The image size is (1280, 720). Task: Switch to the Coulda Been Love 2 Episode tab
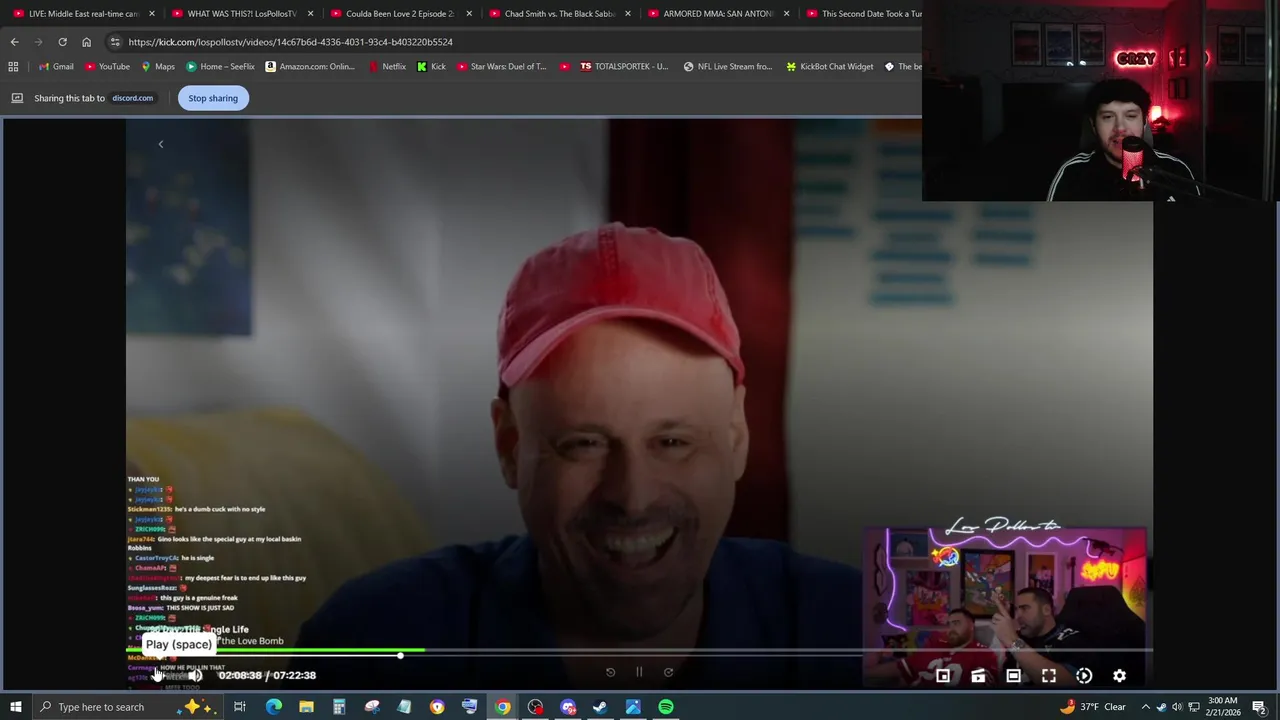[399, 14]
